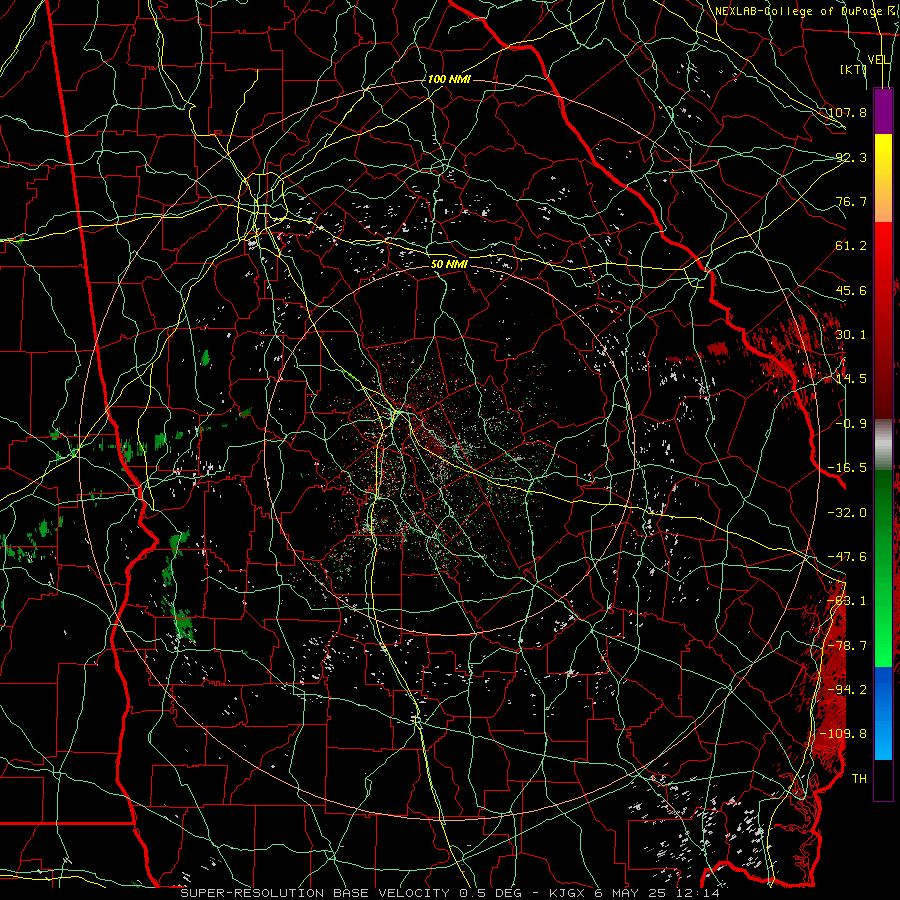900x900 pixels.
Task: Click the -16.5 legend value
Action: click(x=847, y=467)
